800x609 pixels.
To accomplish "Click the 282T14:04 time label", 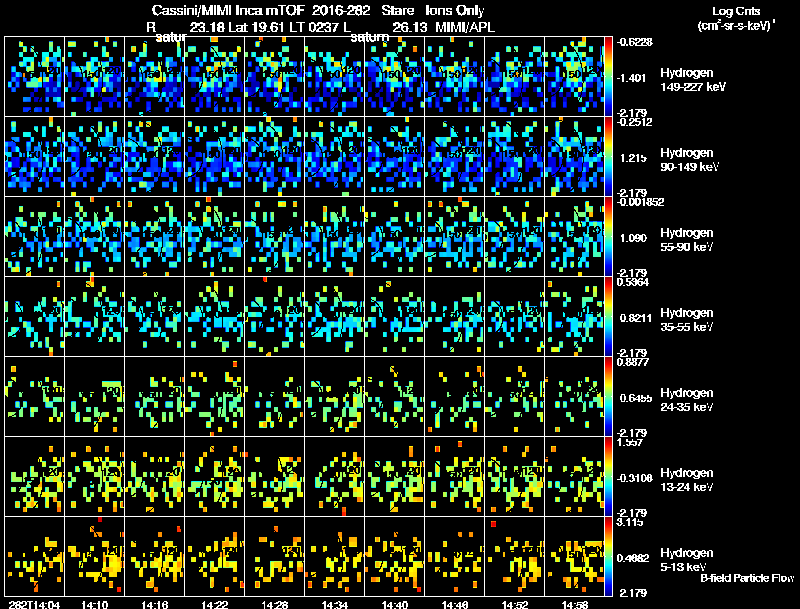I will (34, 605).
